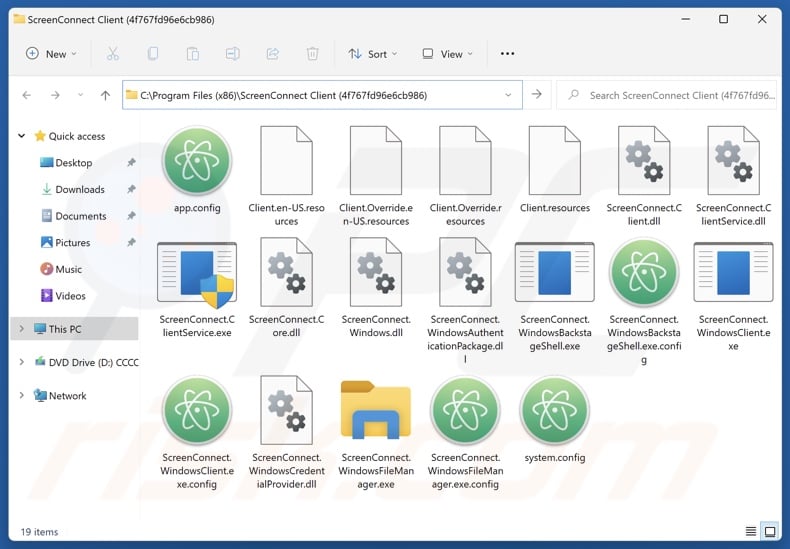790x549 pixels.
Task: Select the app.config file icon
Action: click(x=197, y=161)
